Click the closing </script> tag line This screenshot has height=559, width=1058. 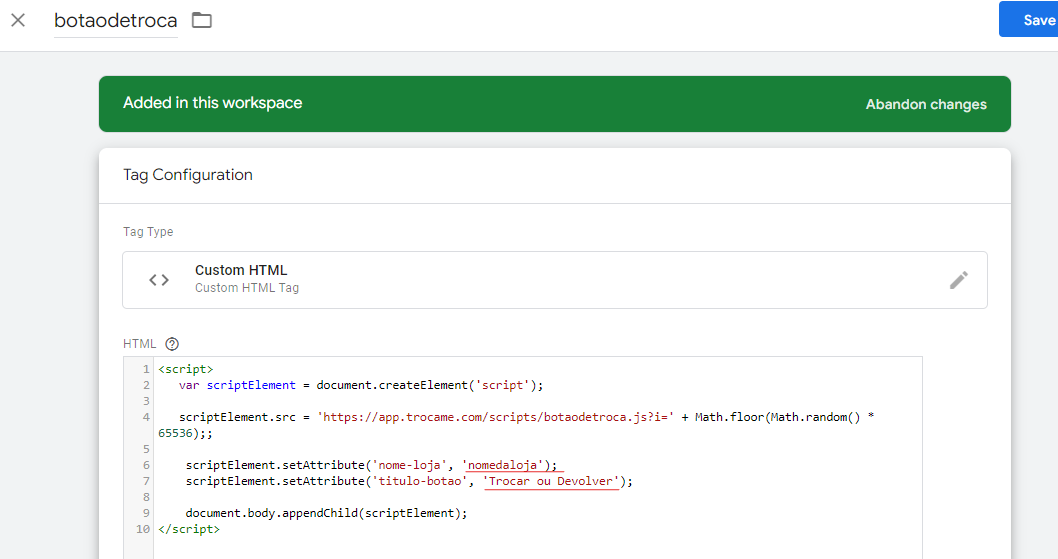[189, 529]
